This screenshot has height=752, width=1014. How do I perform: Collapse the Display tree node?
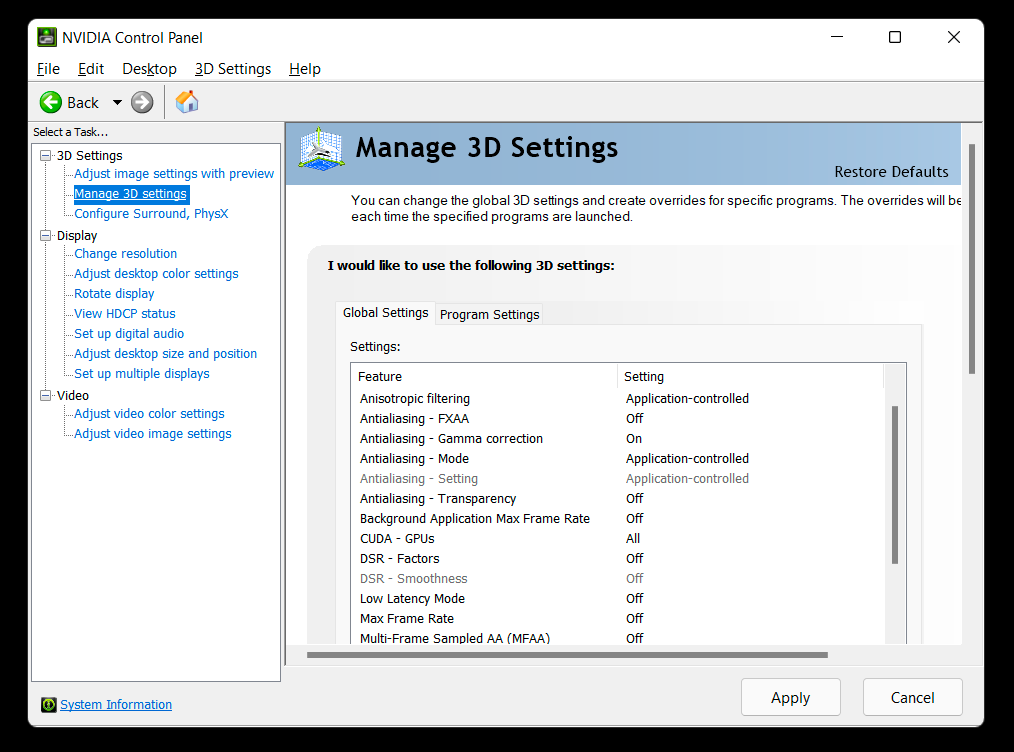coord(45,235)
